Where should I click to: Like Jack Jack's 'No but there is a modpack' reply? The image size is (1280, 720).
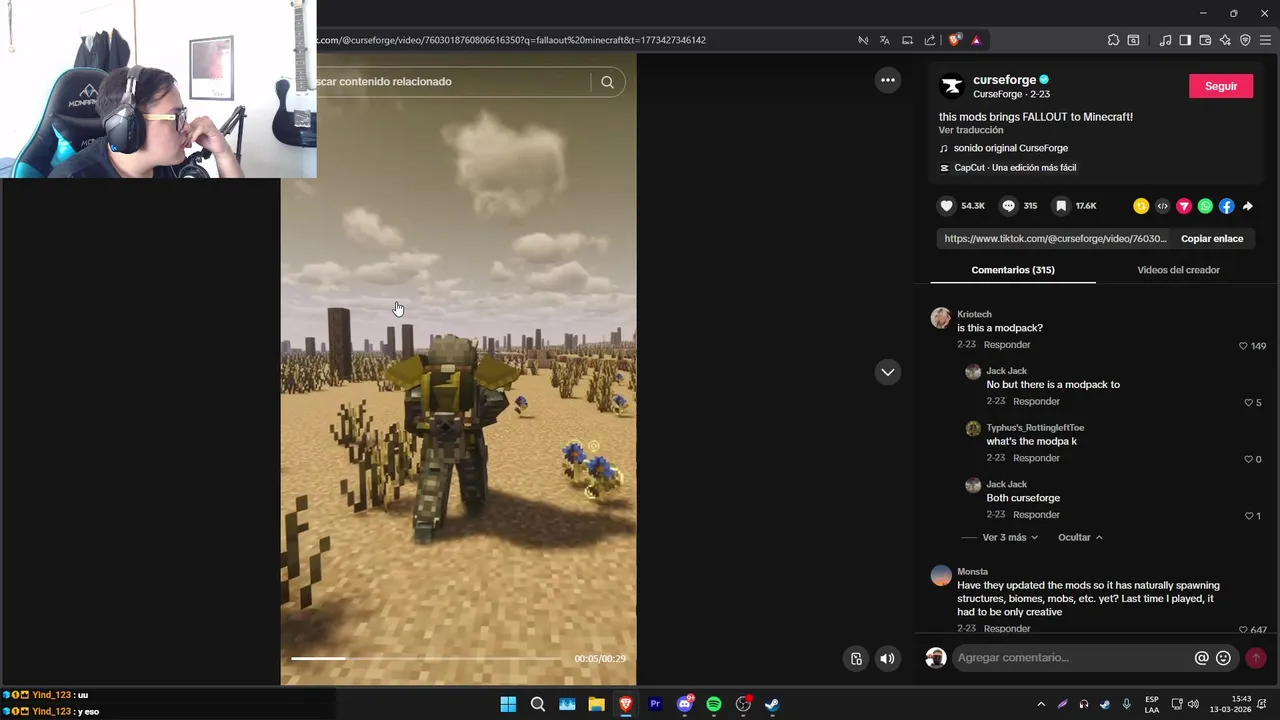(1248, 403)
